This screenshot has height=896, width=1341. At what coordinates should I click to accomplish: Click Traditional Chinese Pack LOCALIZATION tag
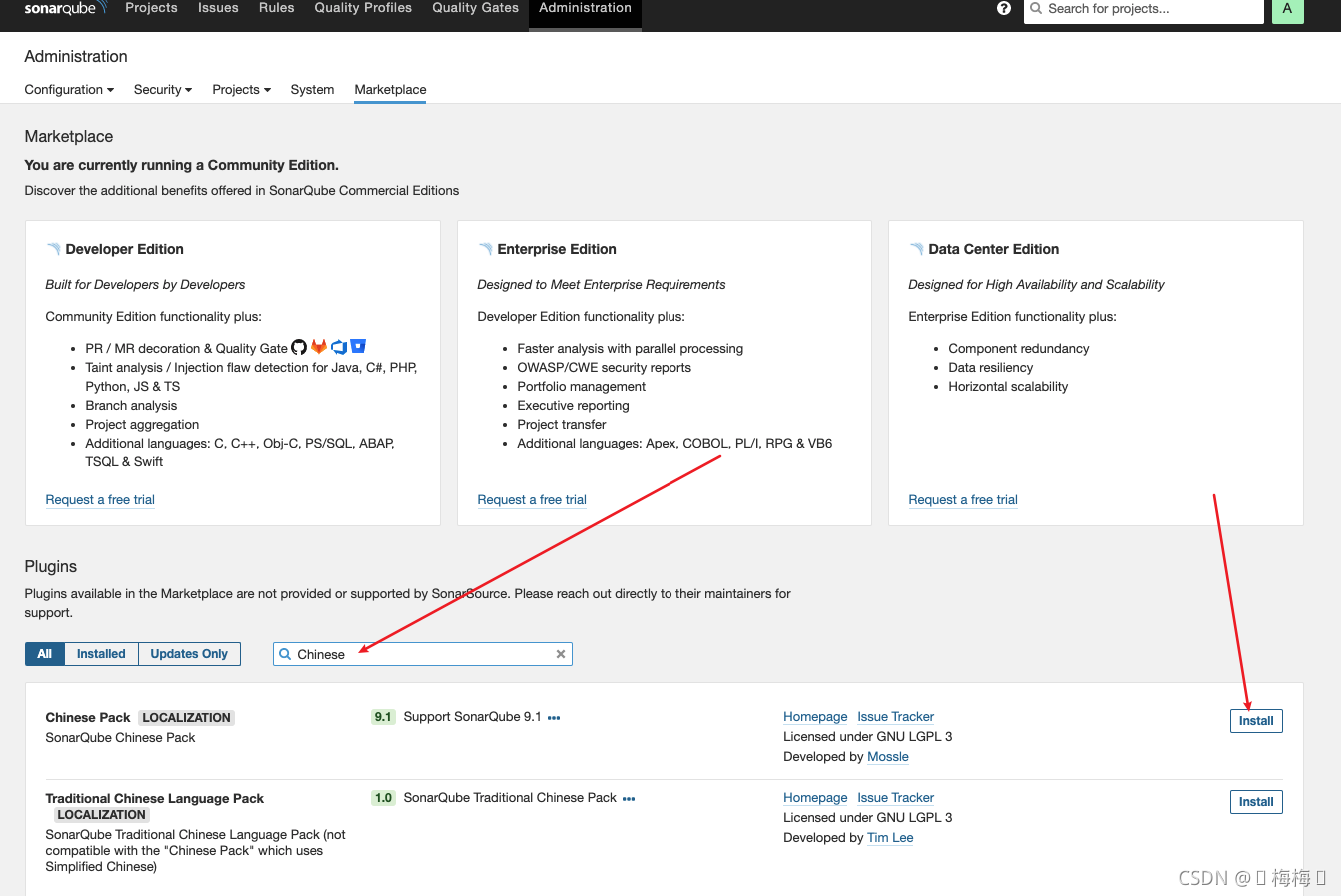[101, 815]
